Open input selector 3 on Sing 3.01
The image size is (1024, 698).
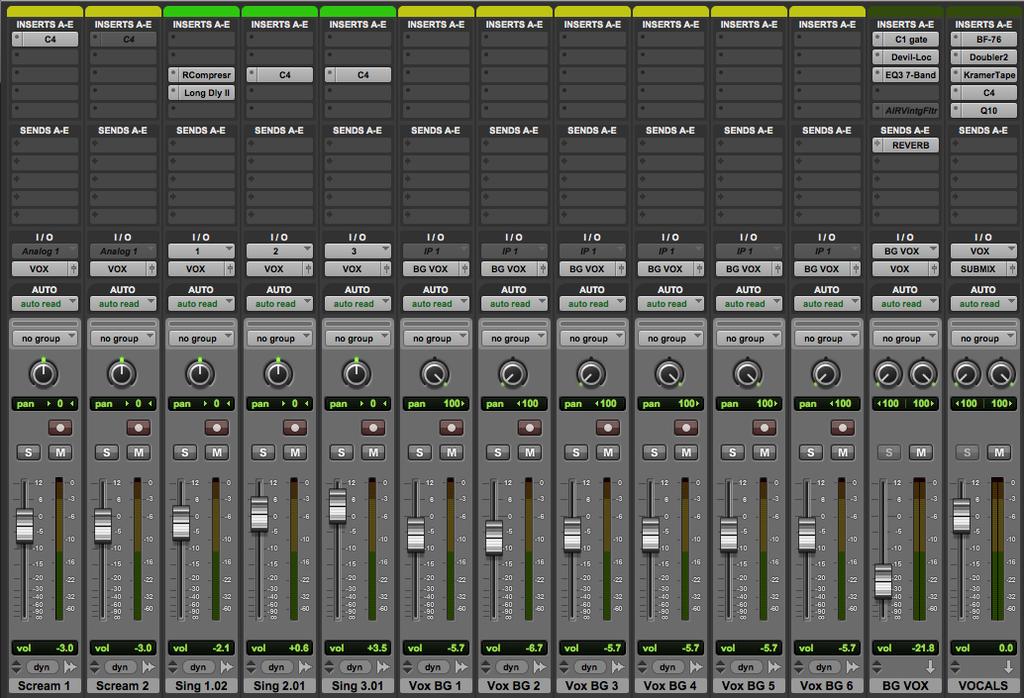coord(357,251)
